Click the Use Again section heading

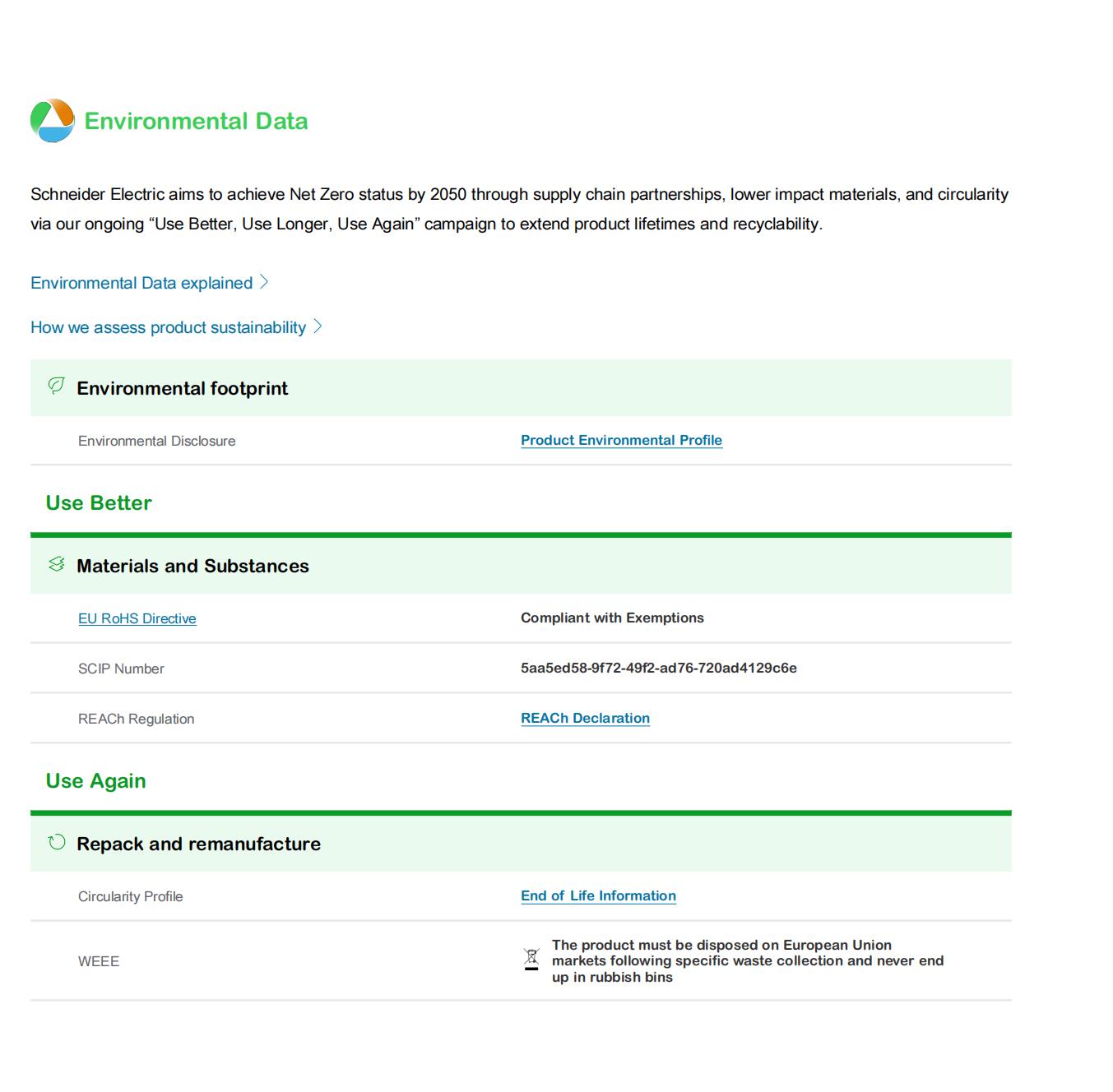tap(95, 781)
